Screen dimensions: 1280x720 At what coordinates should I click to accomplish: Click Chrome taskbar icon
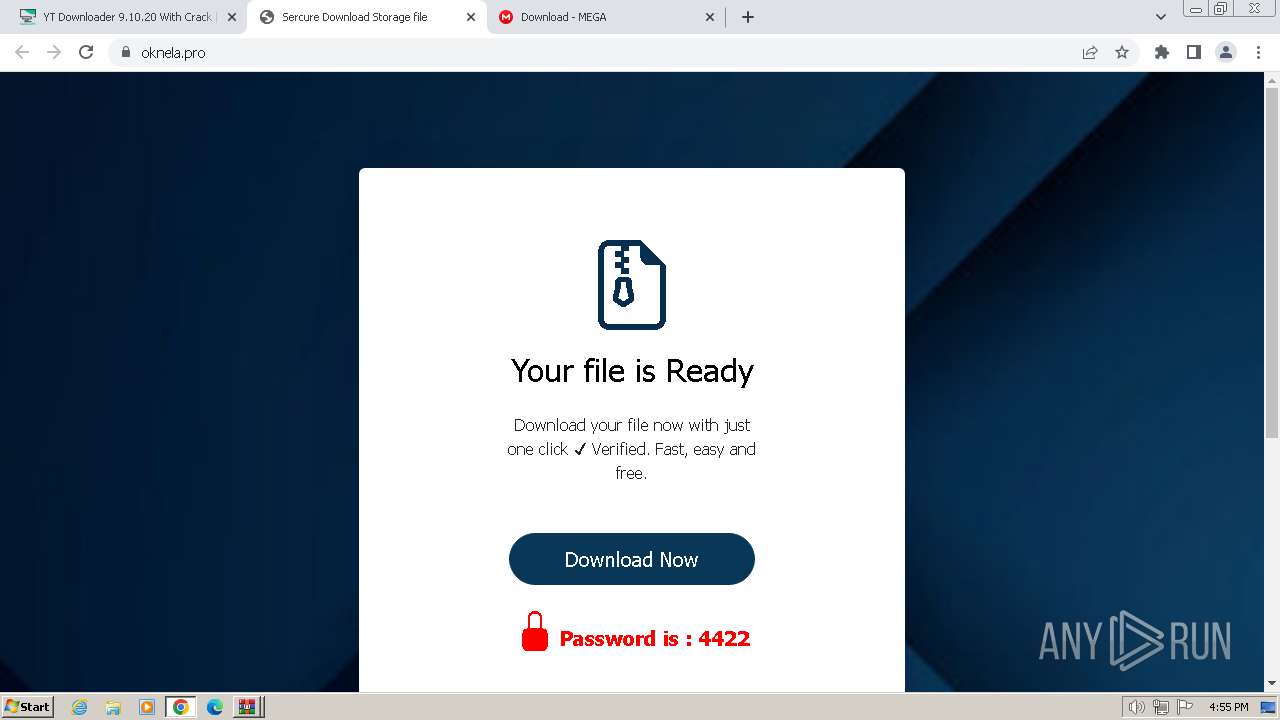pyautogui.click(x=181, y=707)
